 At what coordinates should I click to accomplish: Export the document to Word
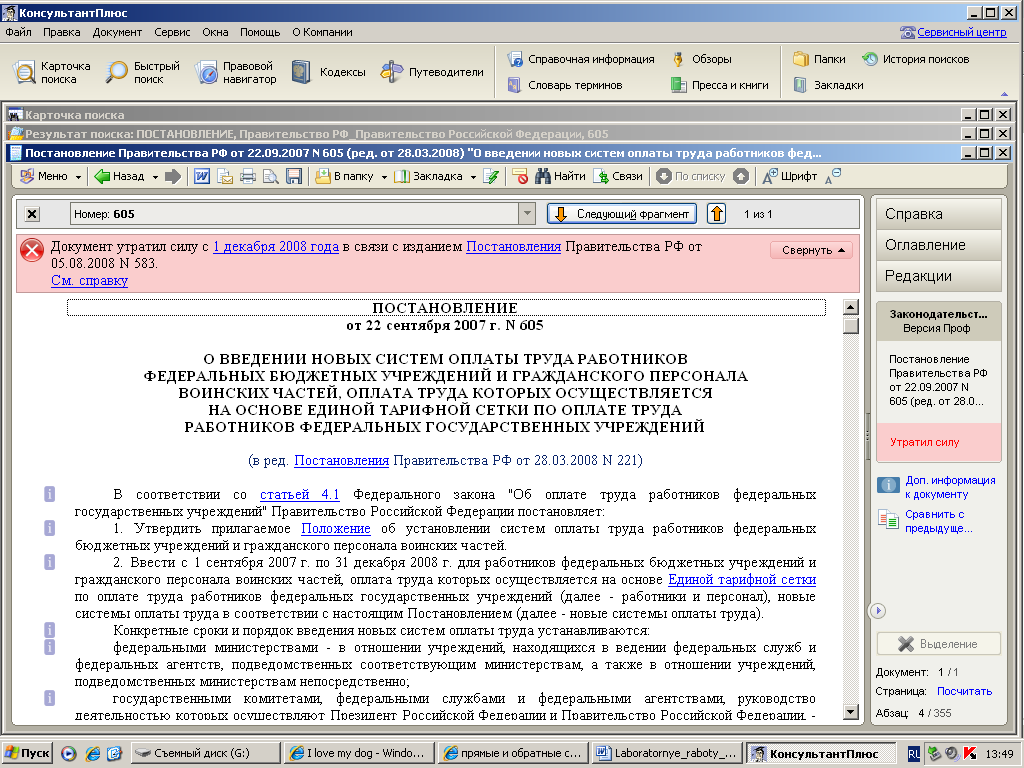click(x=202, y=176)
